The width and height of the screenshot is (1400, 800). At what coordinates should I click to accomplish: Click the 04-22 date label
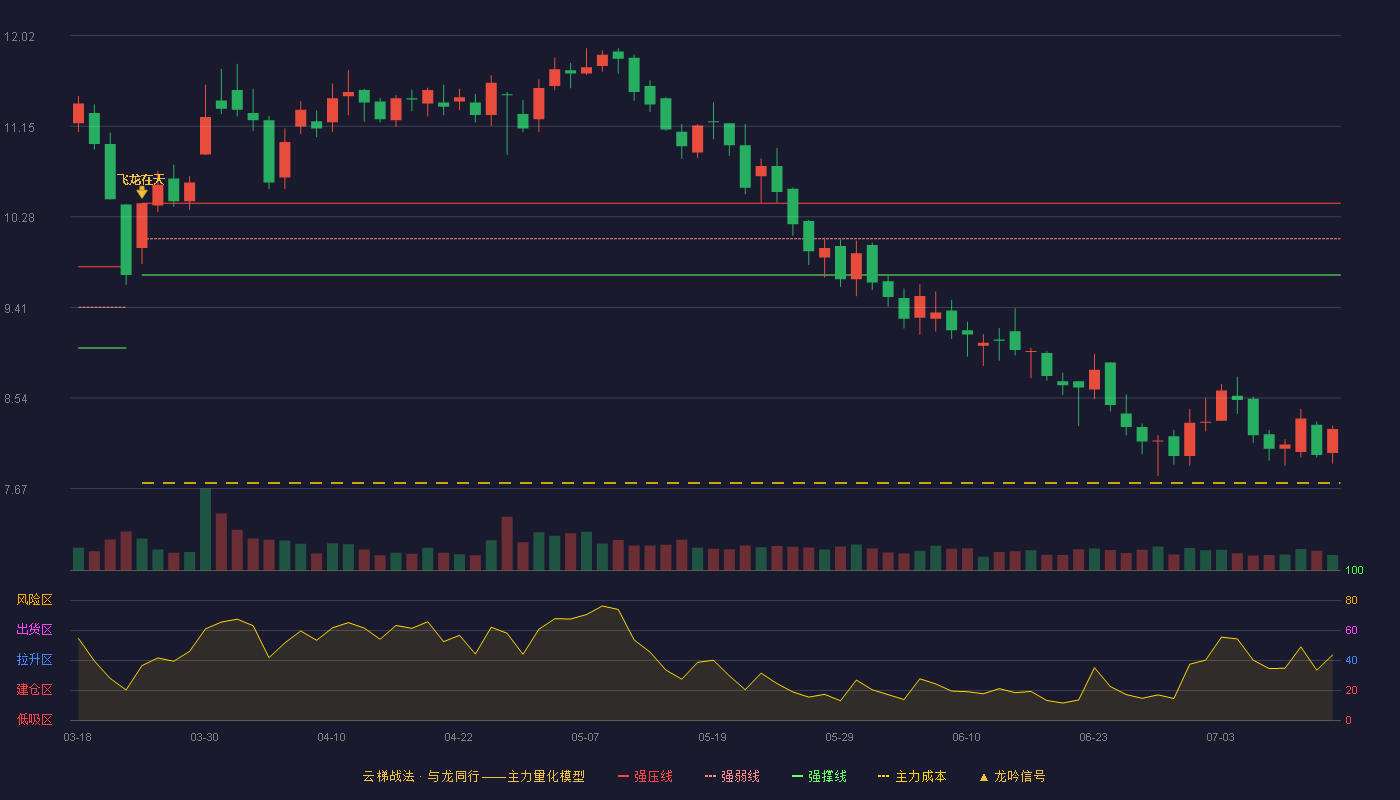[458, 737]
